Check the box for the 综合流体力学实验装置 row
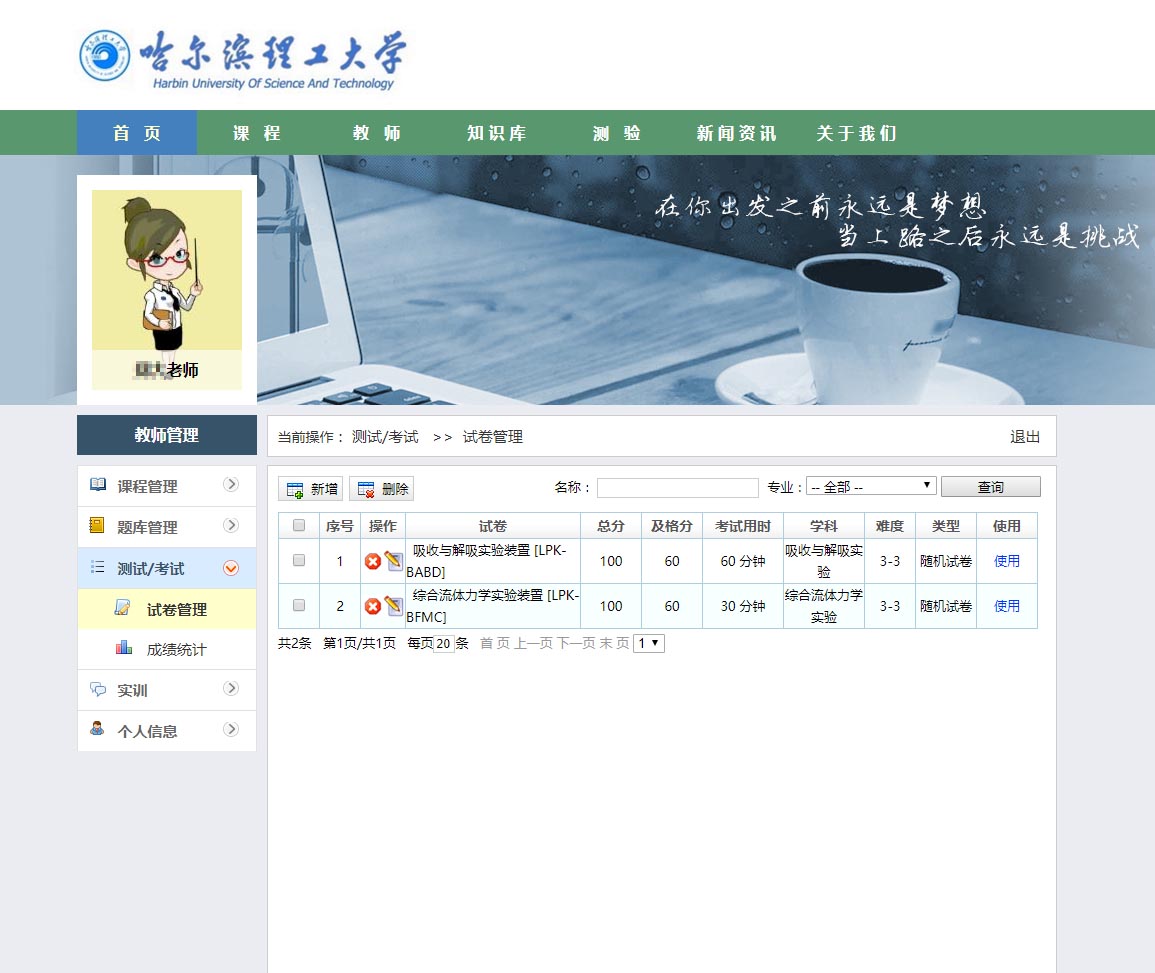 (x=299, y=606)
